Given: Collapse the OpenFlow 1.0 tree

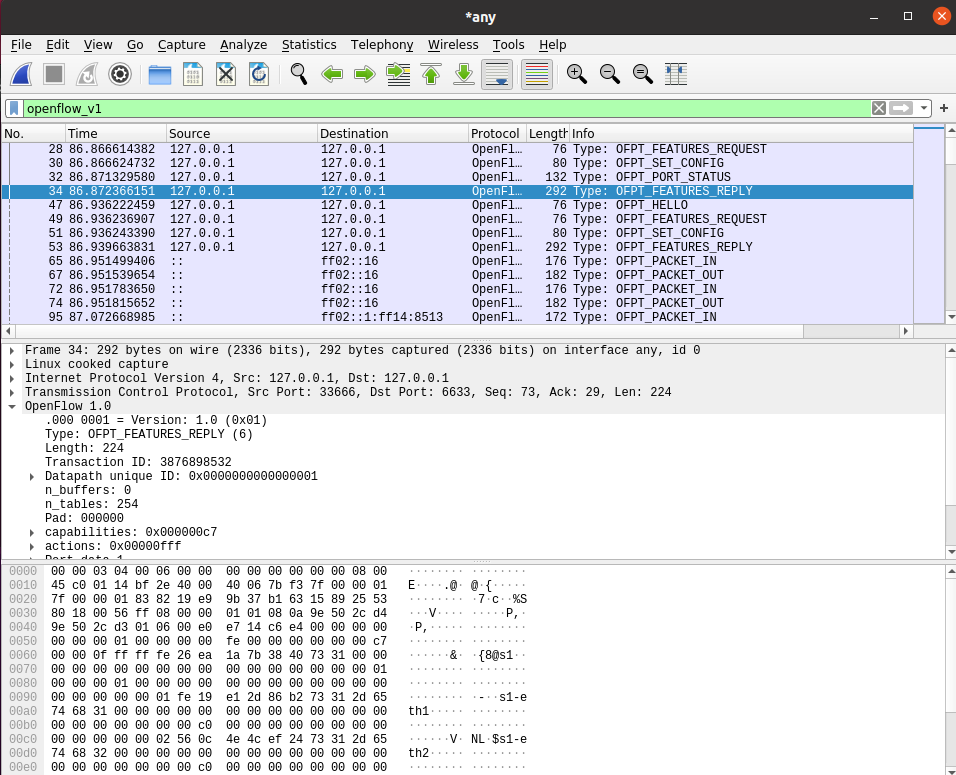Looking at the screenshot, I should point(12,407).
